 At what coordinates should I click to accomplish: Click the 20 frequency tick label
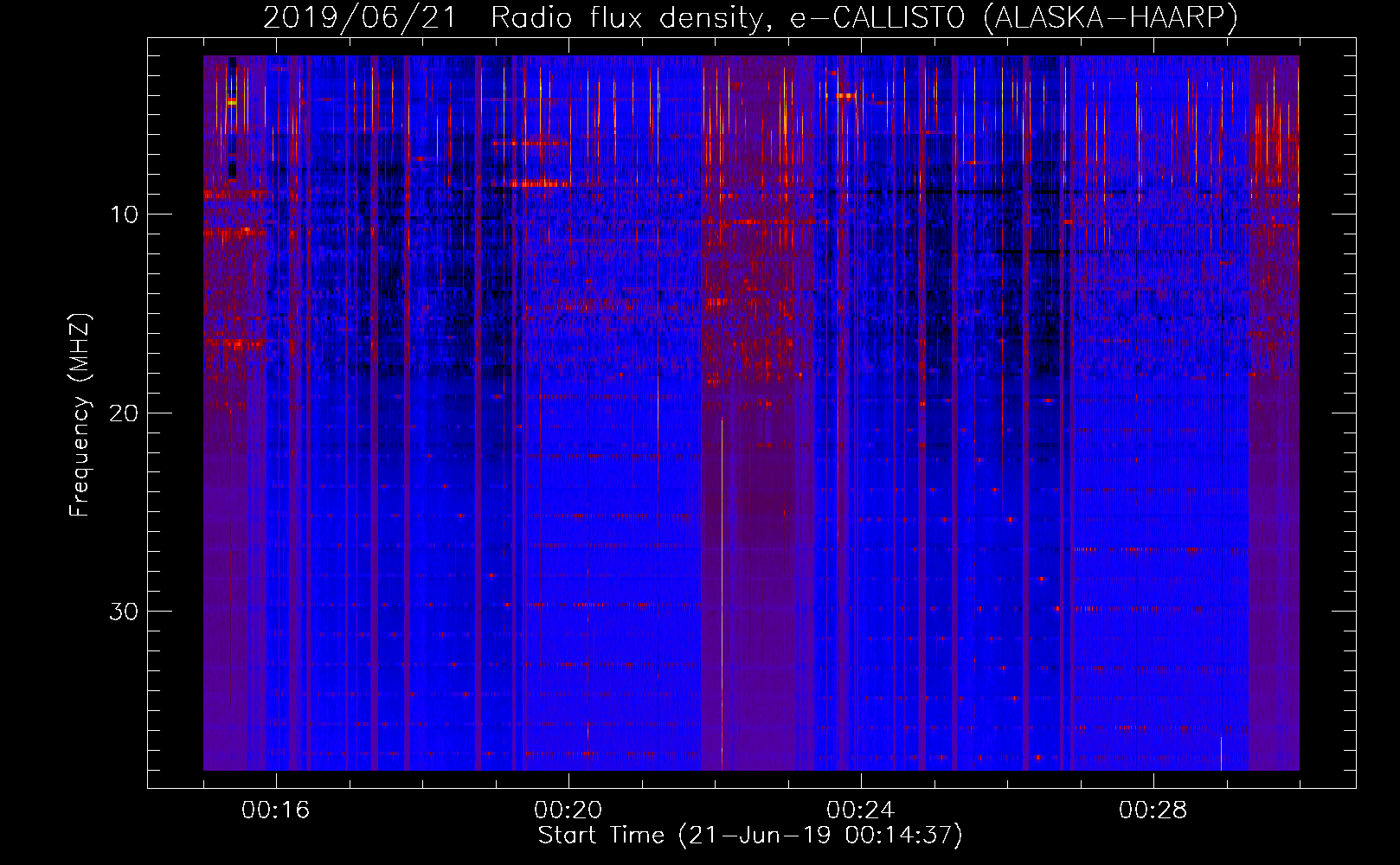pyautogui.click(x=124, y=413)
